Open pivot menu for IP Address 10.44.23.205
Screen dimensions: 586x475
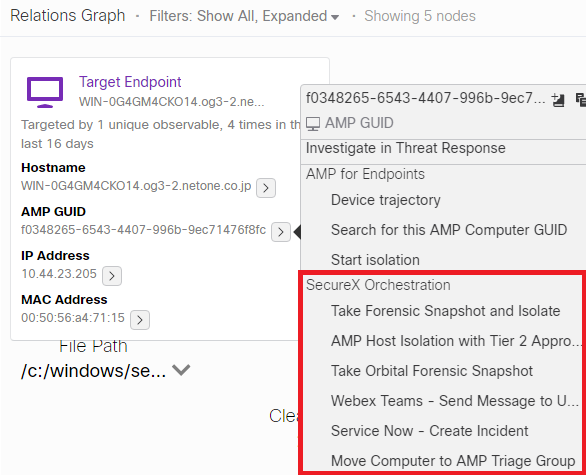(x=112, y=276)
